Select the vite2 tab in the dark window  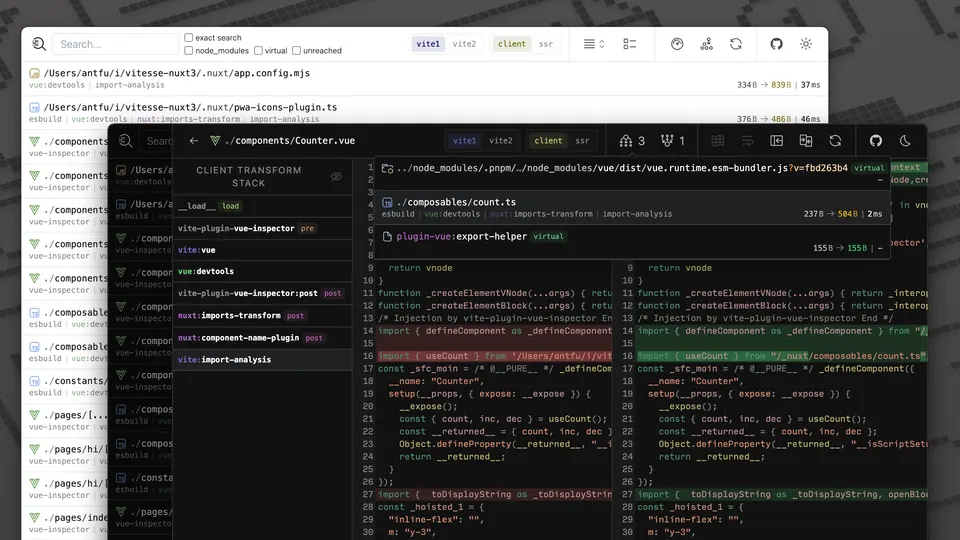pyautogui.click(x=500, y=141)
